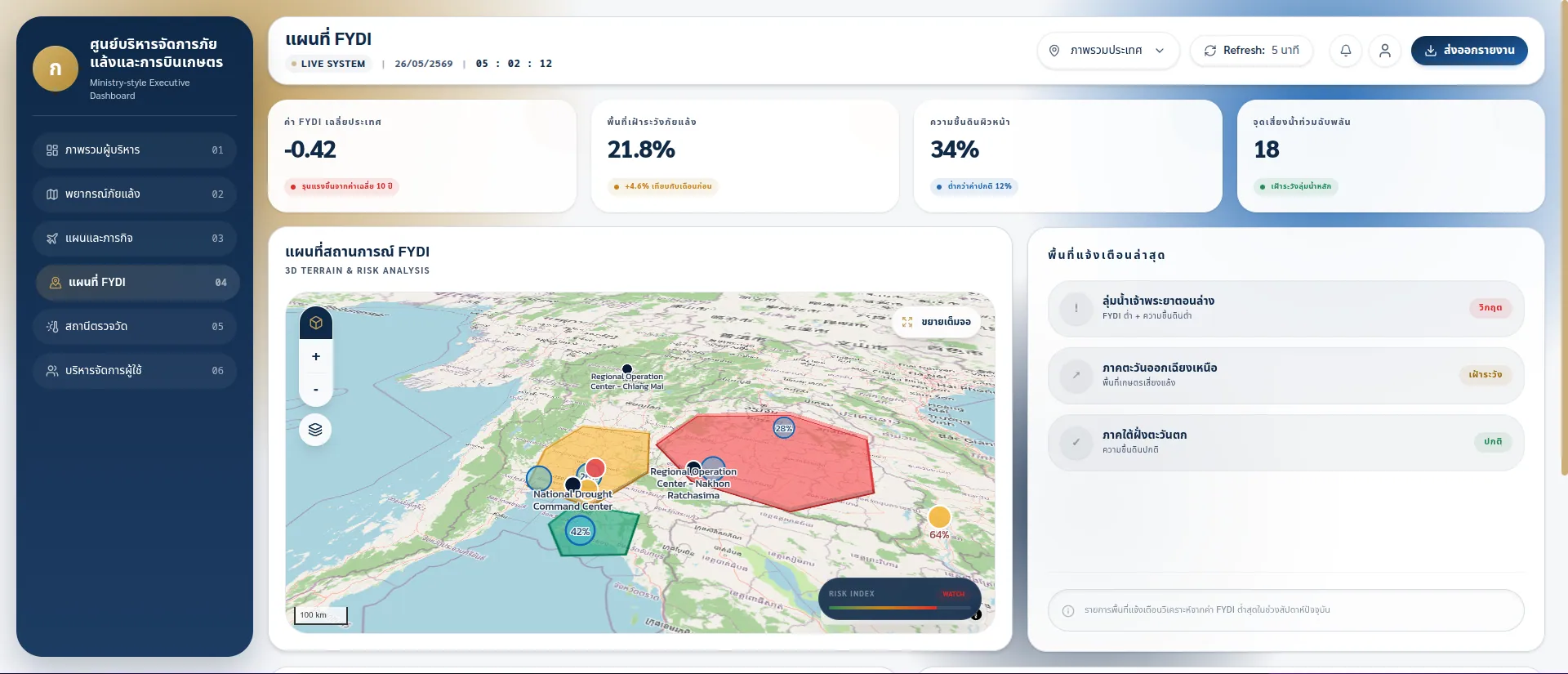Open the map layers stack icon

click(x=315, y=430)
